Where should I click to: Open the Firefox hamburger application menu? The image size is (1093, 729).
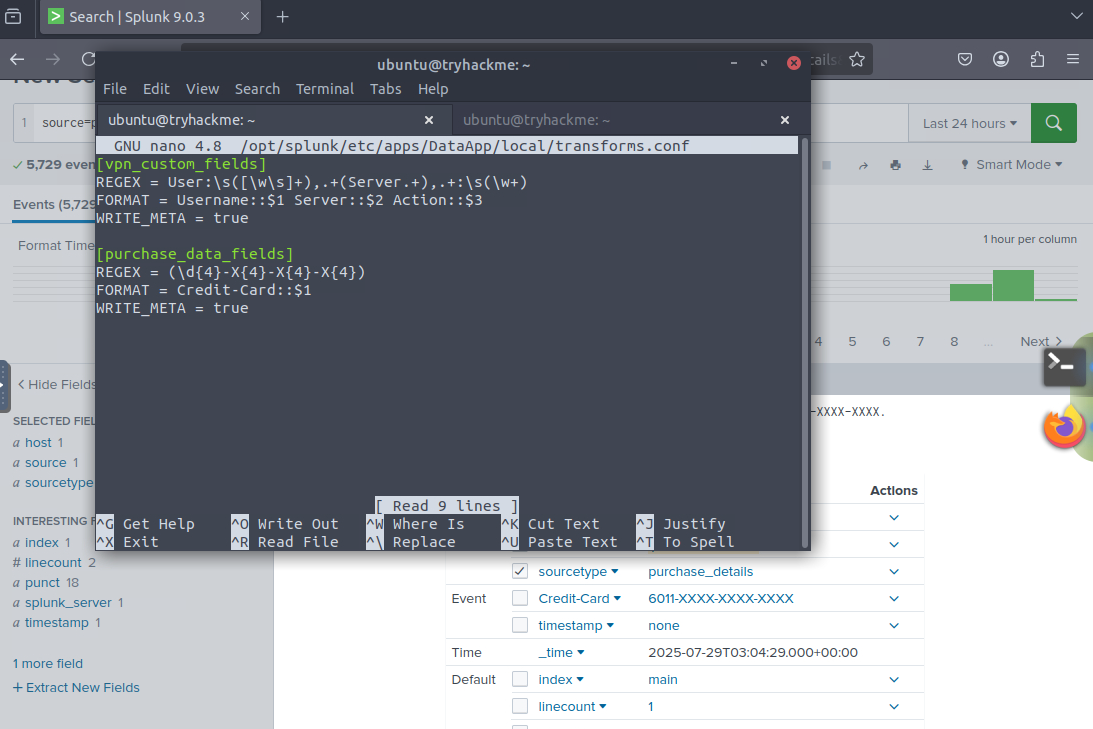coord(1073,59)
